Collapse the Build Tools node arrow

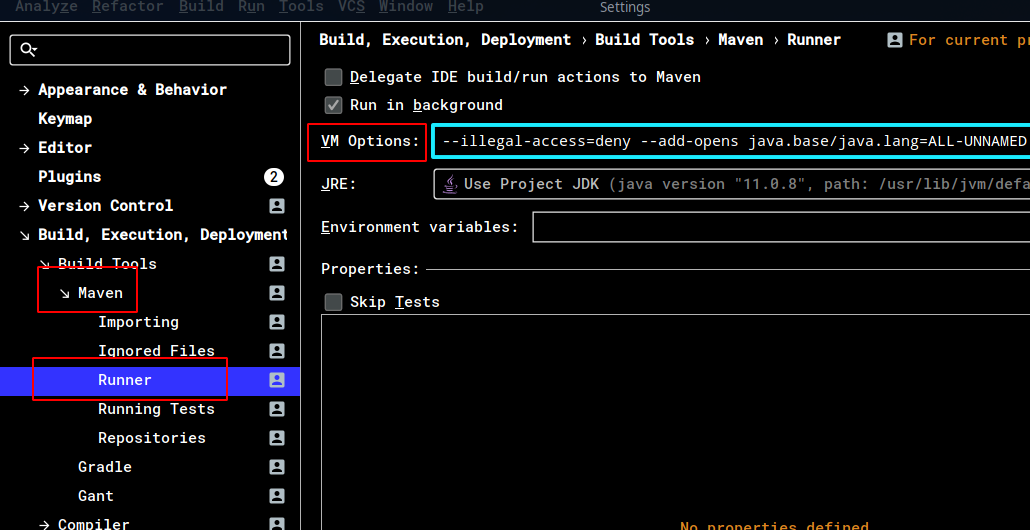pyautogui.click(x=45, y=264)
